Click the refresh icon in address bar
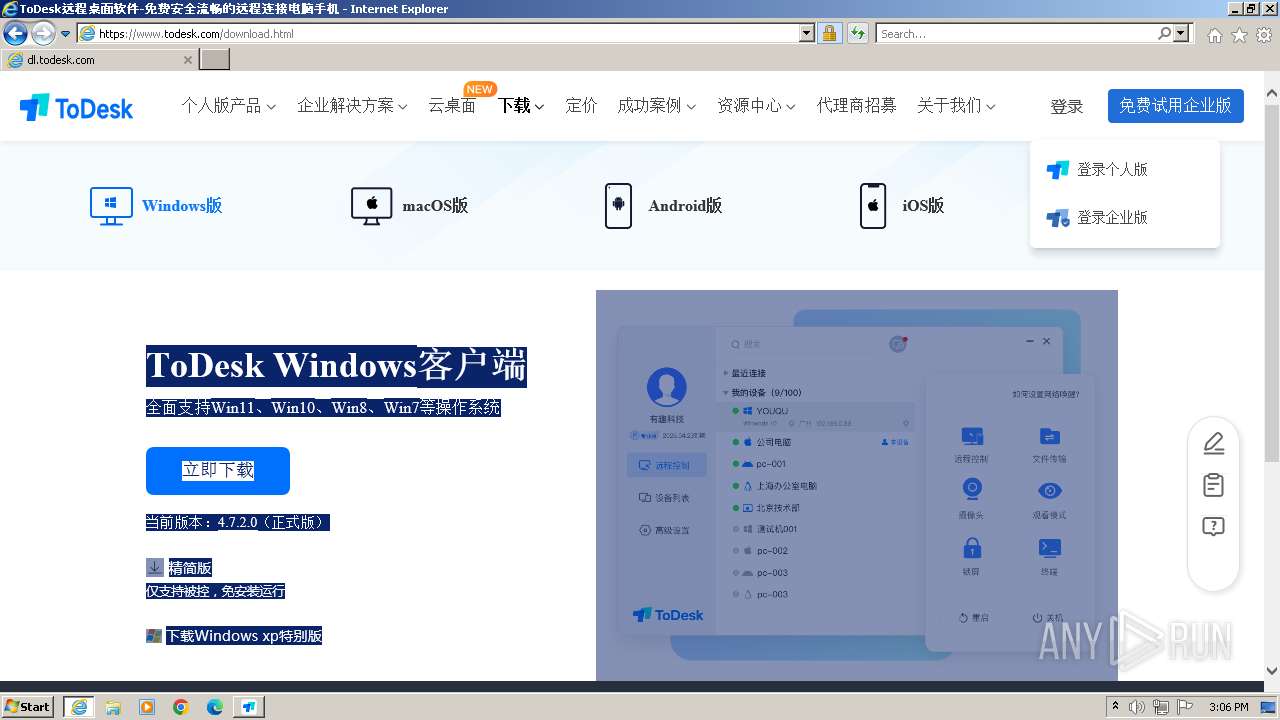This screenshot has height=720, width=1280. [x=857, y=33]
